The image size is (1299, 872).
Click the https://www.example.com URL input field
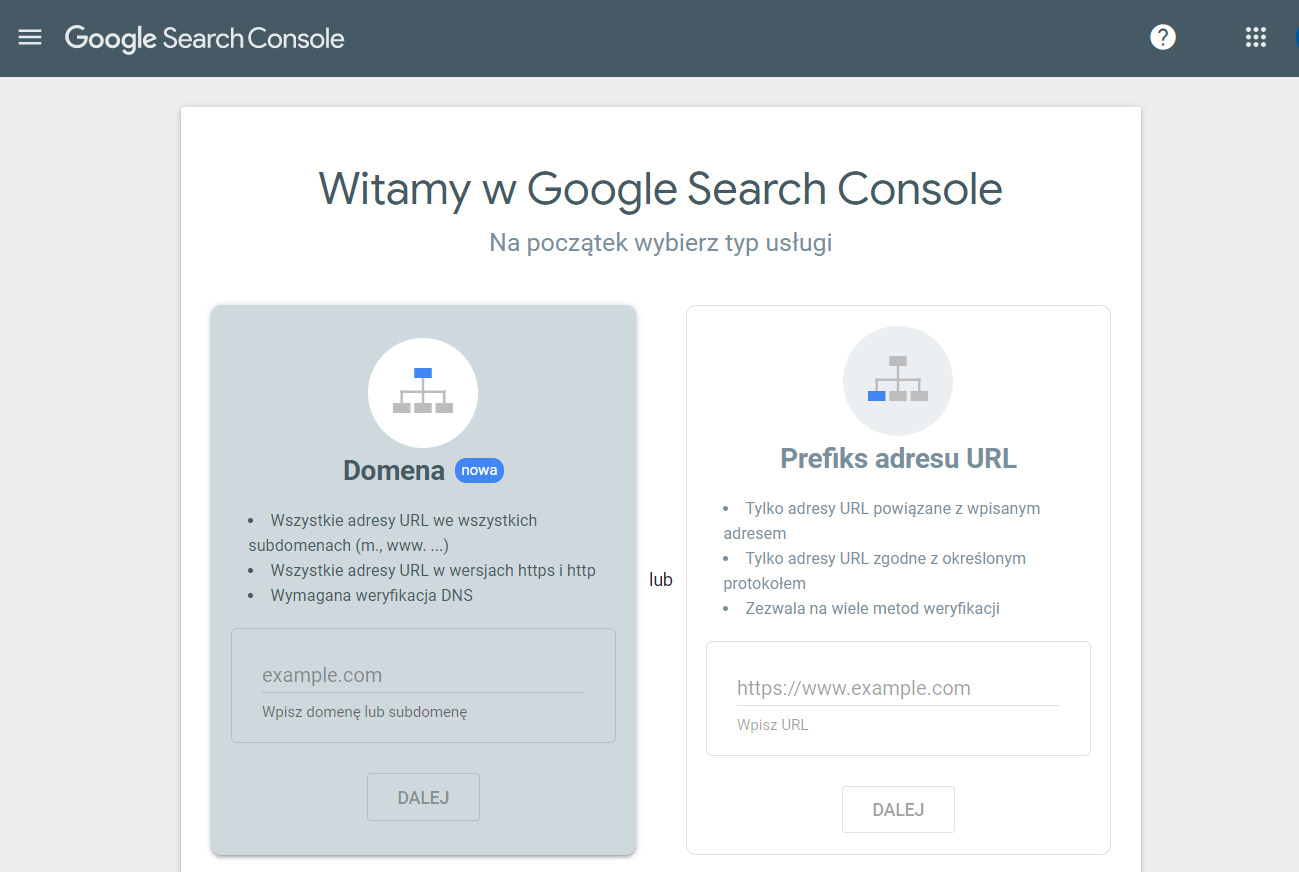(897, 688)
